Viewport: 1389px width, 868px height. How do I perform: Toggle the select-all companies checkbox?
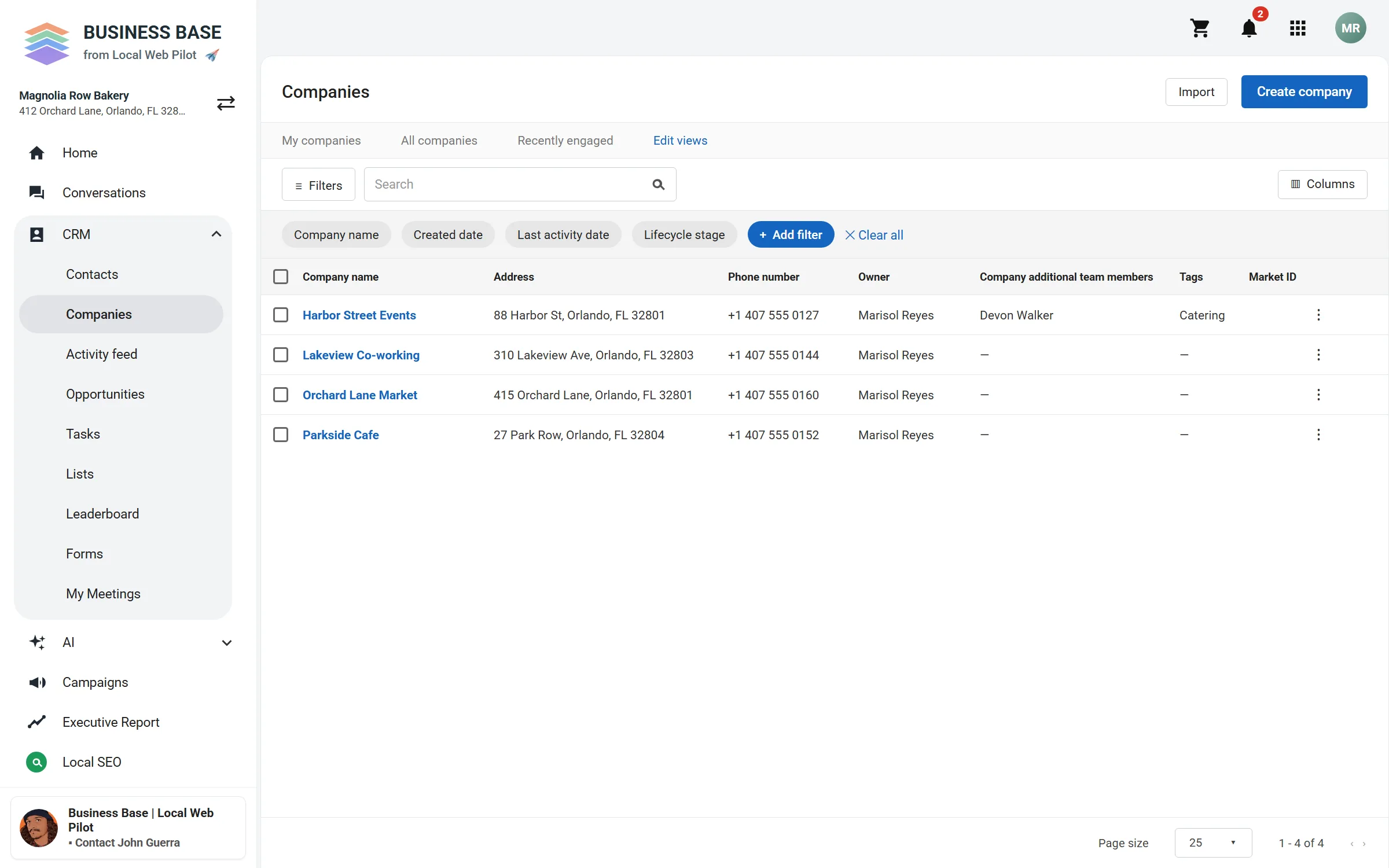point(281,277)
